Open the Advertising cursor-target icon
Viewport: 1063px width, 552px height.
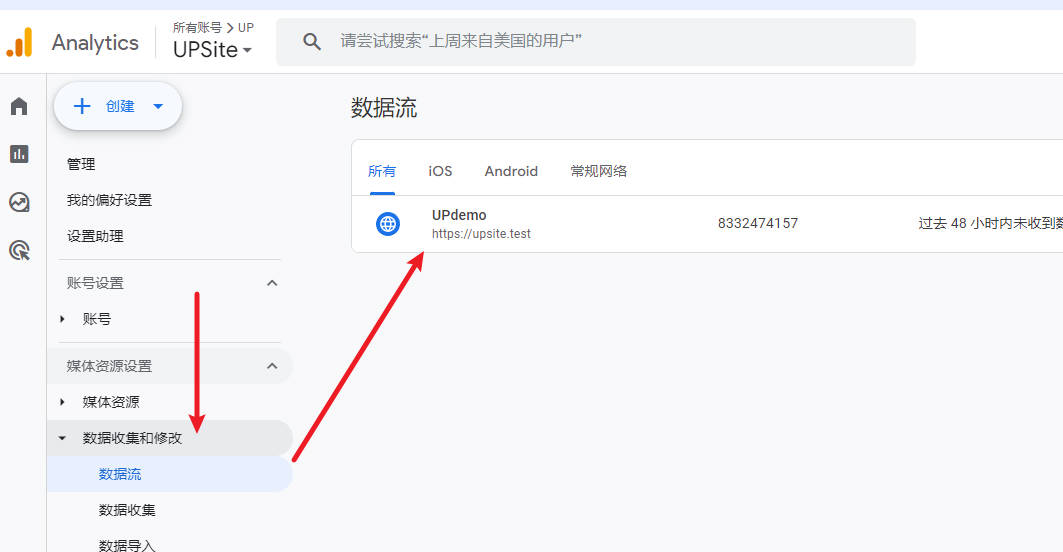point(19,250)
